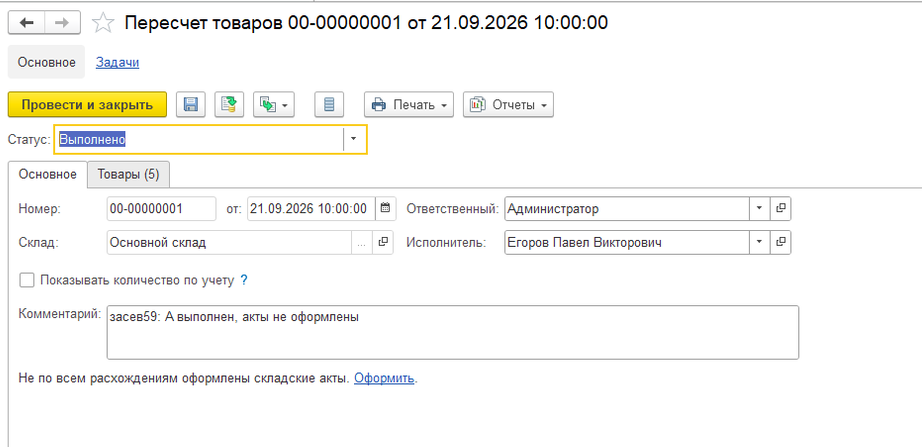922x447 pixels.
Task: Click the Номер input field
Action: tap(162, 208)
